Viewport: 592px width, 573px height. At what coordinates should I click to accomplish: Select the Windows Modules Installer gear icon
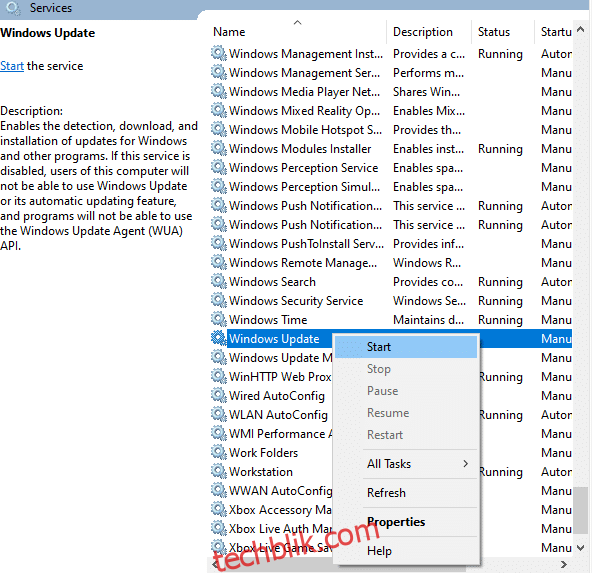pyautogui.click(x=219, y=148)
